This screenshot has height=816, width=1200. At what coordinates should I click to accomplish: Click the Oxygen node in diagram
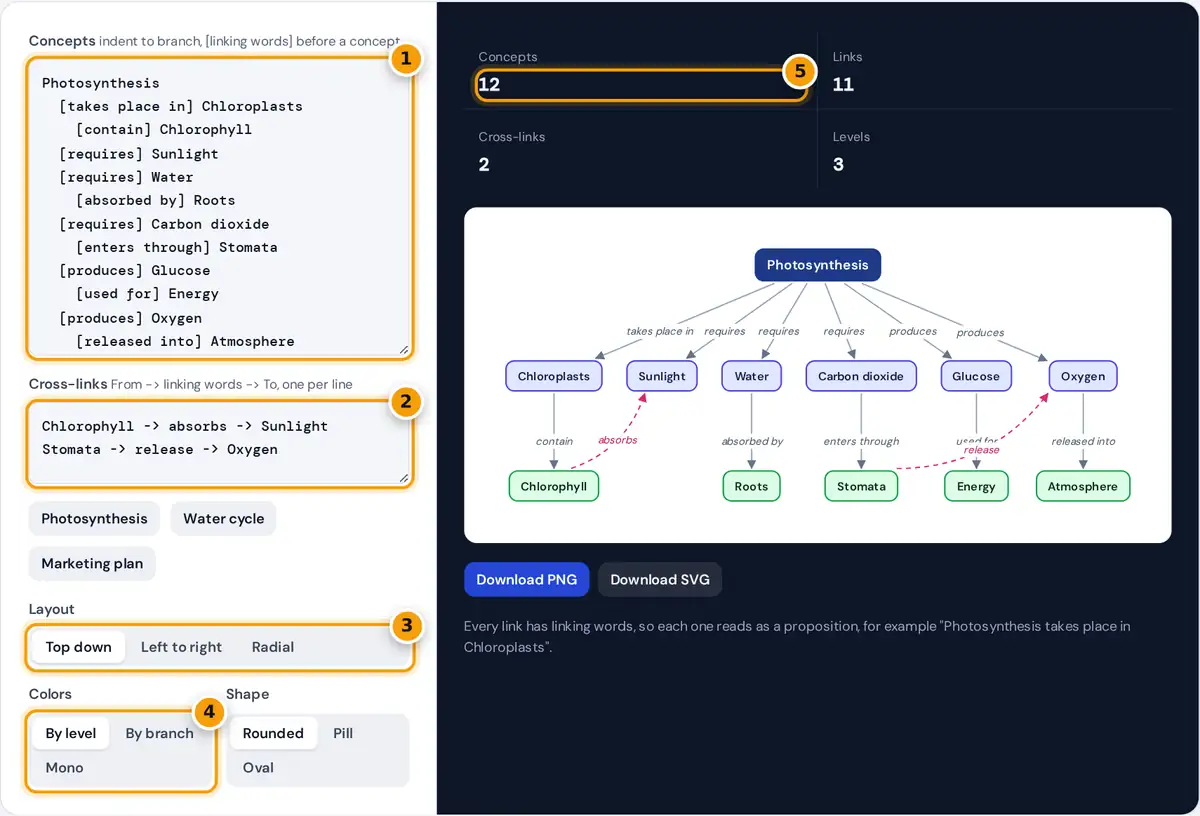(1083, 376)
